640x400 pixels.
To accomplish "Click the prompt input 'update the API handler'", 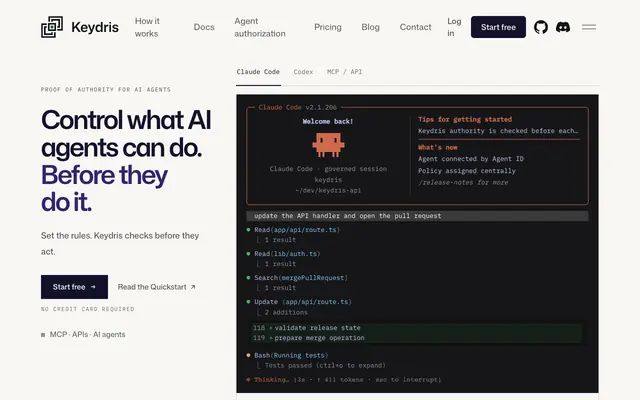I will point(417,216).
